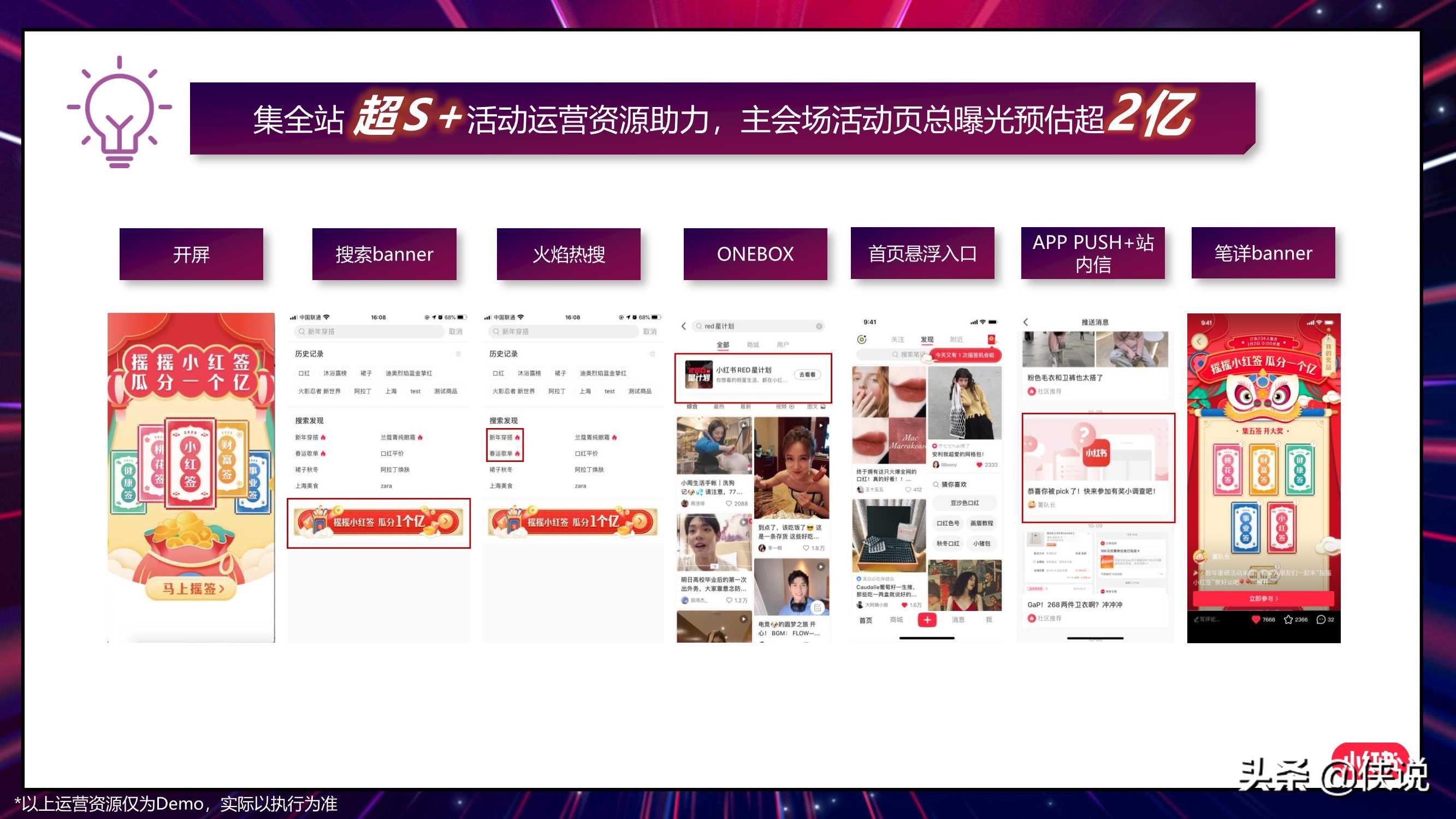Switch to the 用户 tab
This screenshot has width=1456, height=819.
[x=783, y=344]
